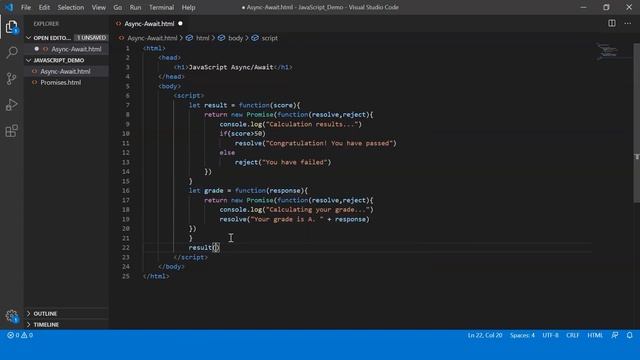Open the File menu
Image resolution: width=640 pixels, height=360 pixels.
pyautogui.click(x=26, y=7)
